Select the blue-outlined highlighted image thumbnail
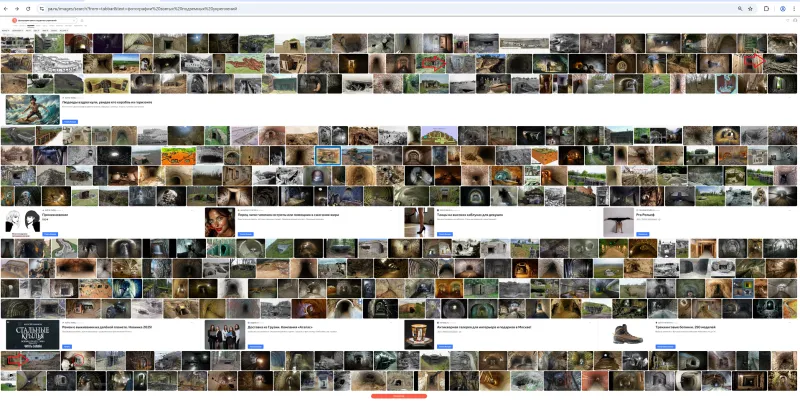800x402 pixels. (327, 155)
